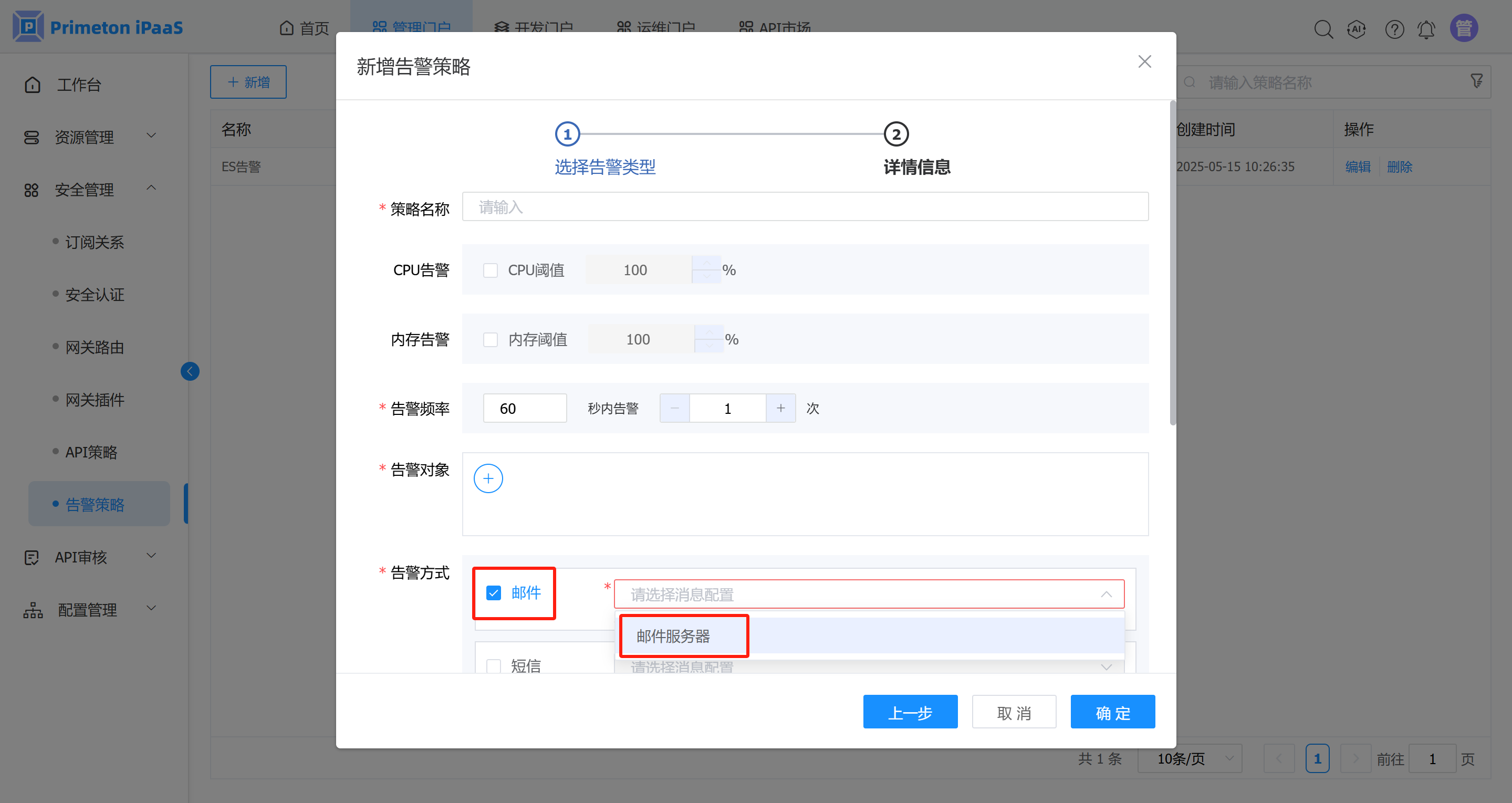Expand the 资源管理 sidebar menu
Image resolution: width=1512 pixels, height=803 pixels.
tap(85, 137)
